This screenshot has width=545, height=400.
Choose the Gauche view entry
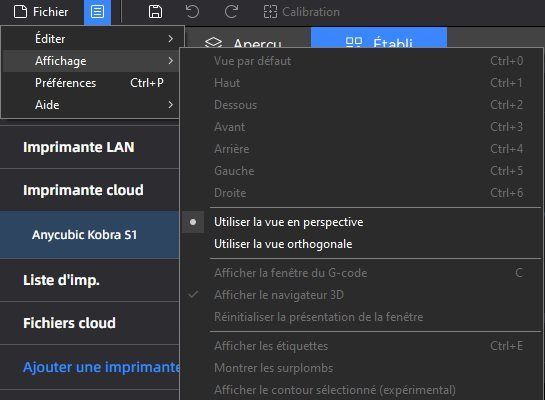361,171
